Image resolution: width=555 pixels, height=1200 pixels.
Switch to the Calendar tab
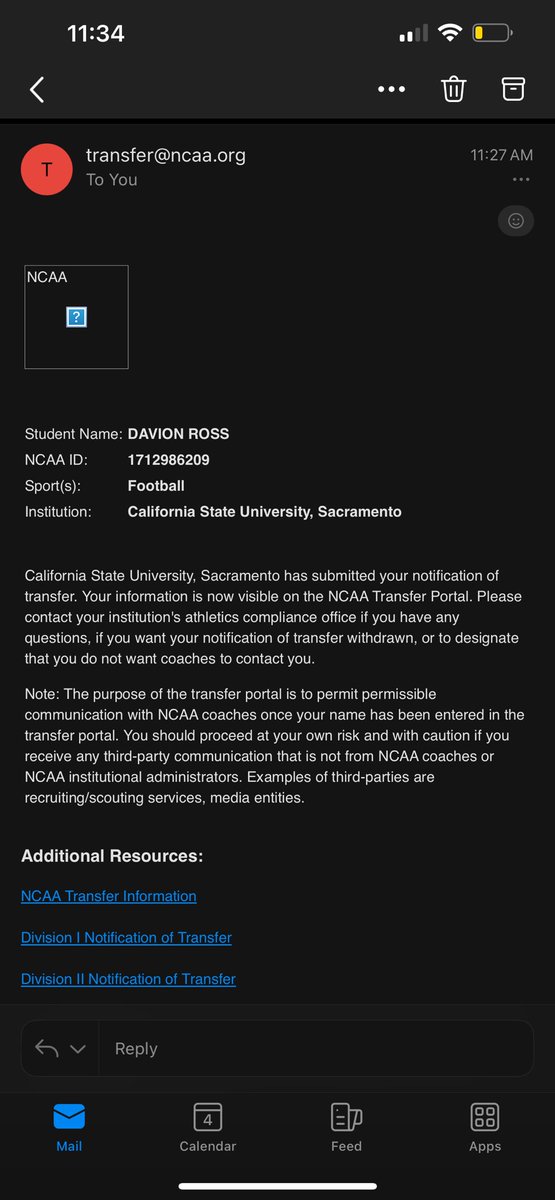(208, 1127)
